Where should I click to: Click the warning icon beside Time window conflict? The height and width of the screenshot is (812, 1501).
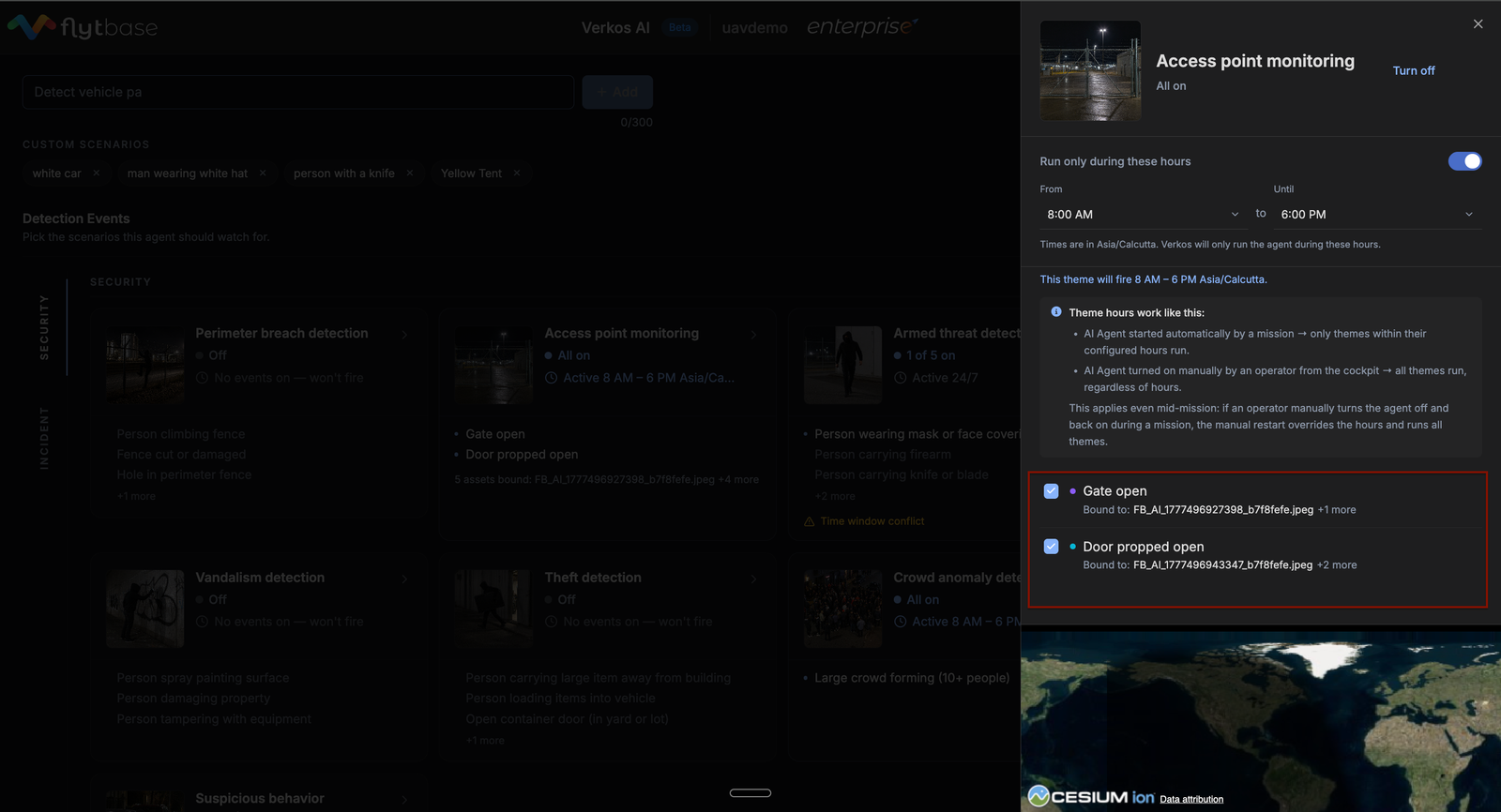tap(810, 521)
